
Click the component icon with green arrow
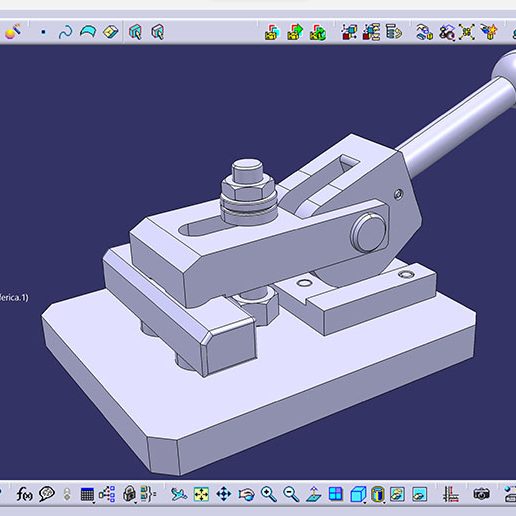coord(295,32)
